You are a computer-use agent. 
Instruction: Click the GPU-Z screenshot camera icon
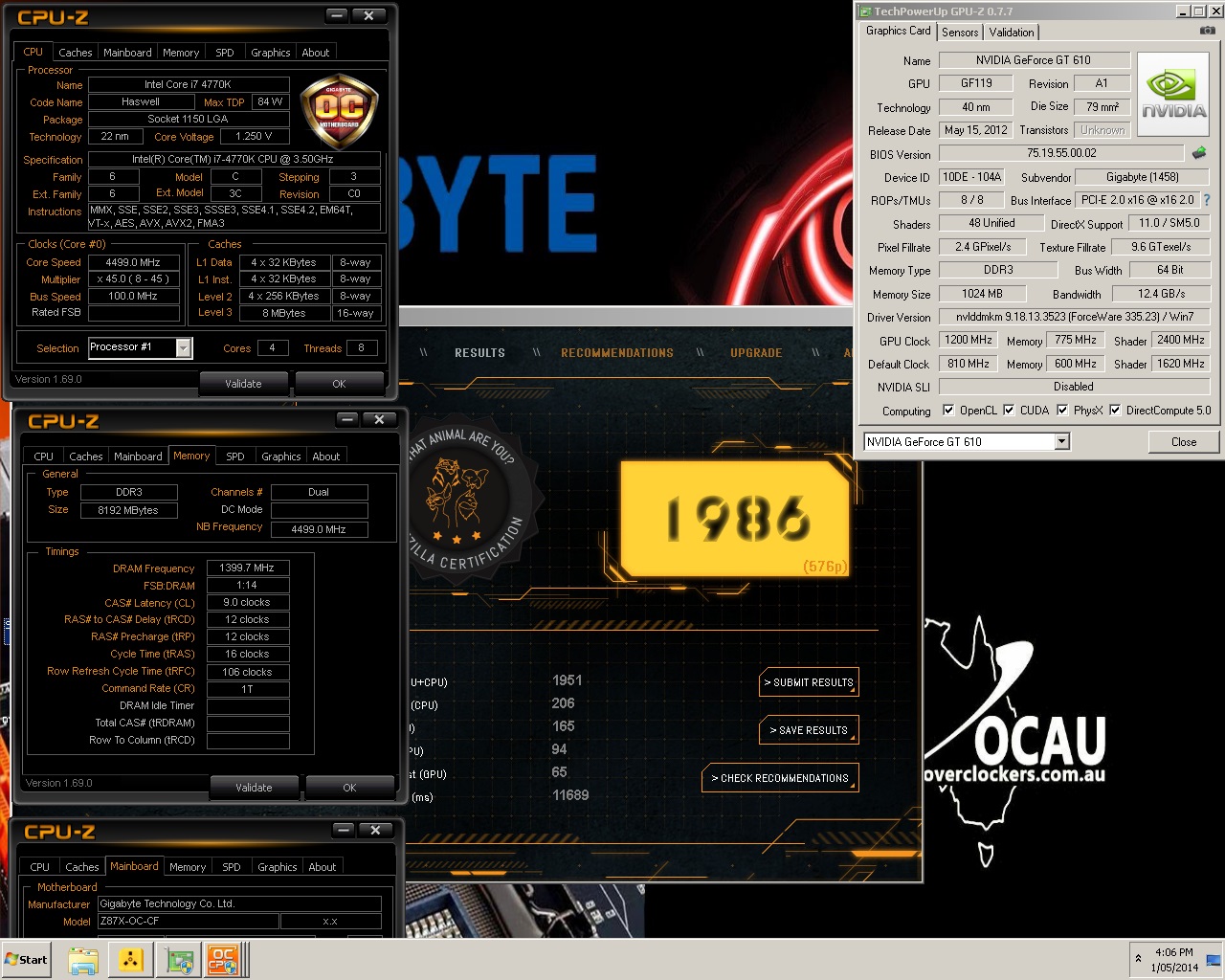1208,31
